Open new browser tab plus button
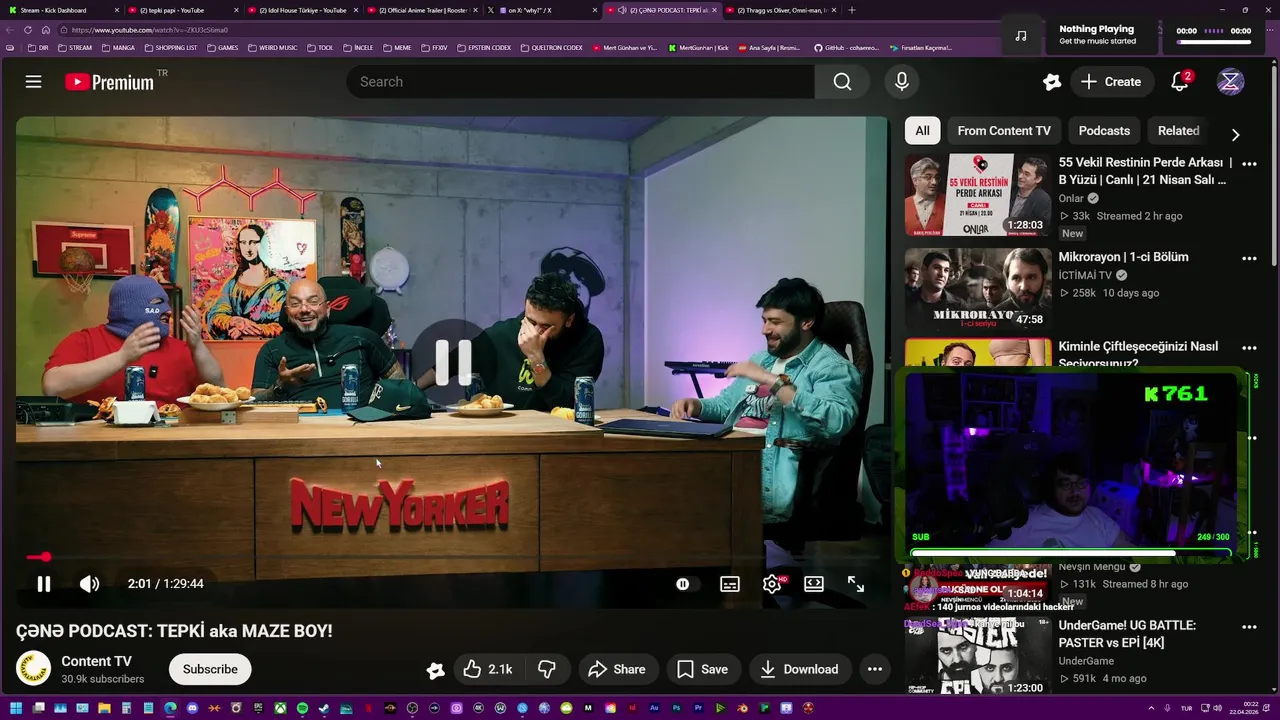This screenshot has width=1280, height=720. pos(852,10)
